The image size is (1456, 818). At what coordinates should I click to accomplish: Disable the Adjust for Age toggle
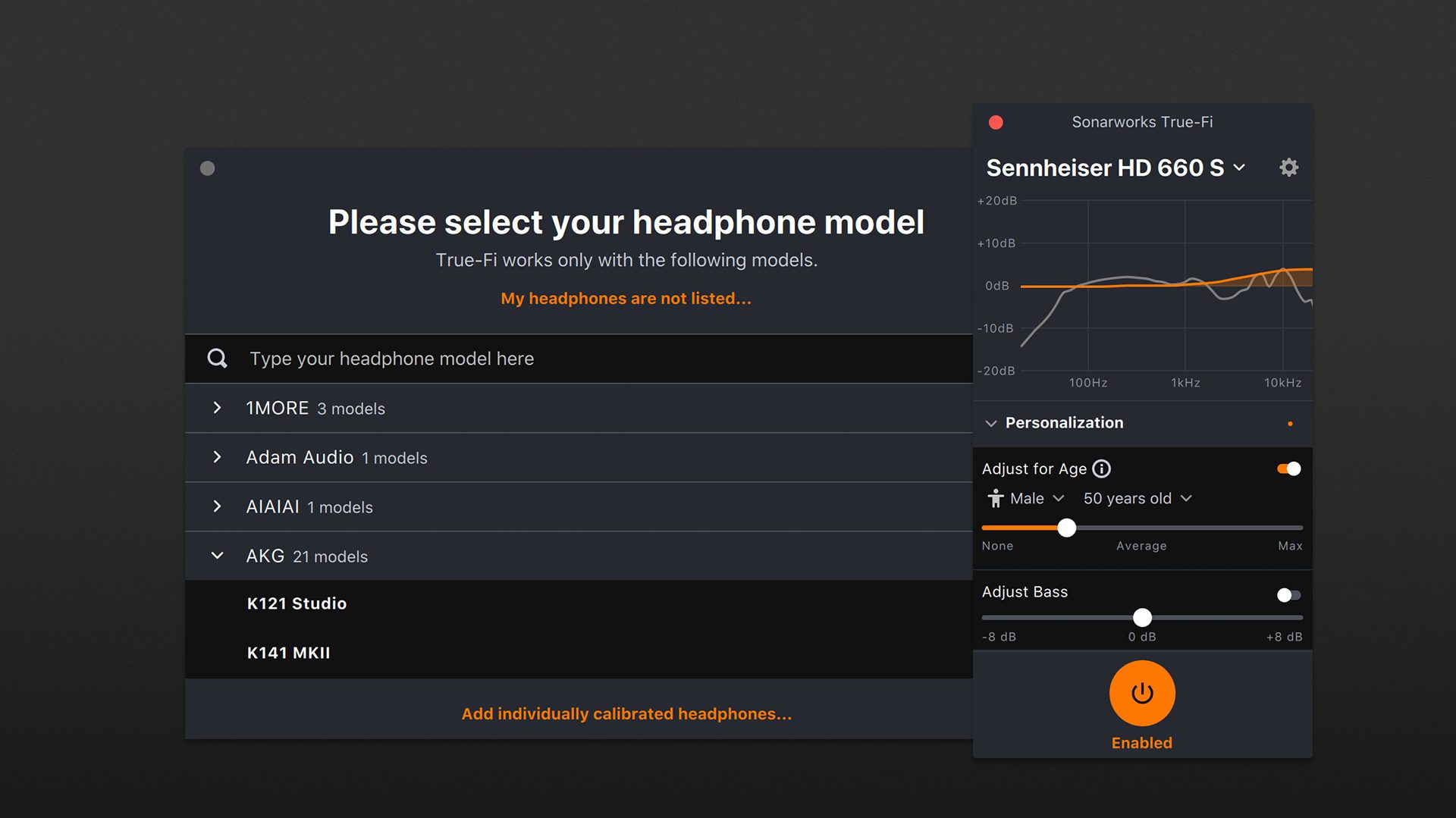click(x=1288, y=469)
